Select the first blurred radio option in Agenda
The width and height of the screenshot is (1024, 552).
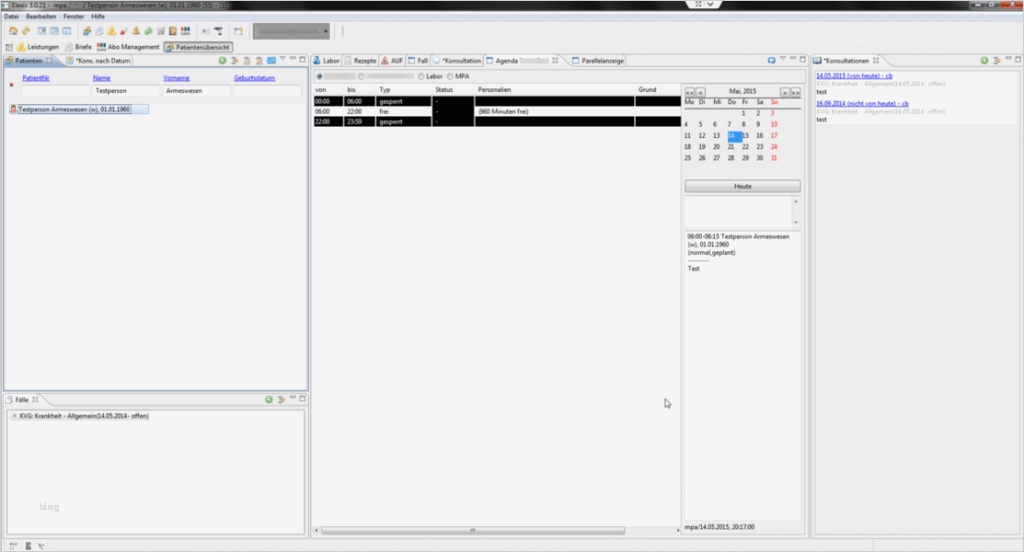[336, 76]
